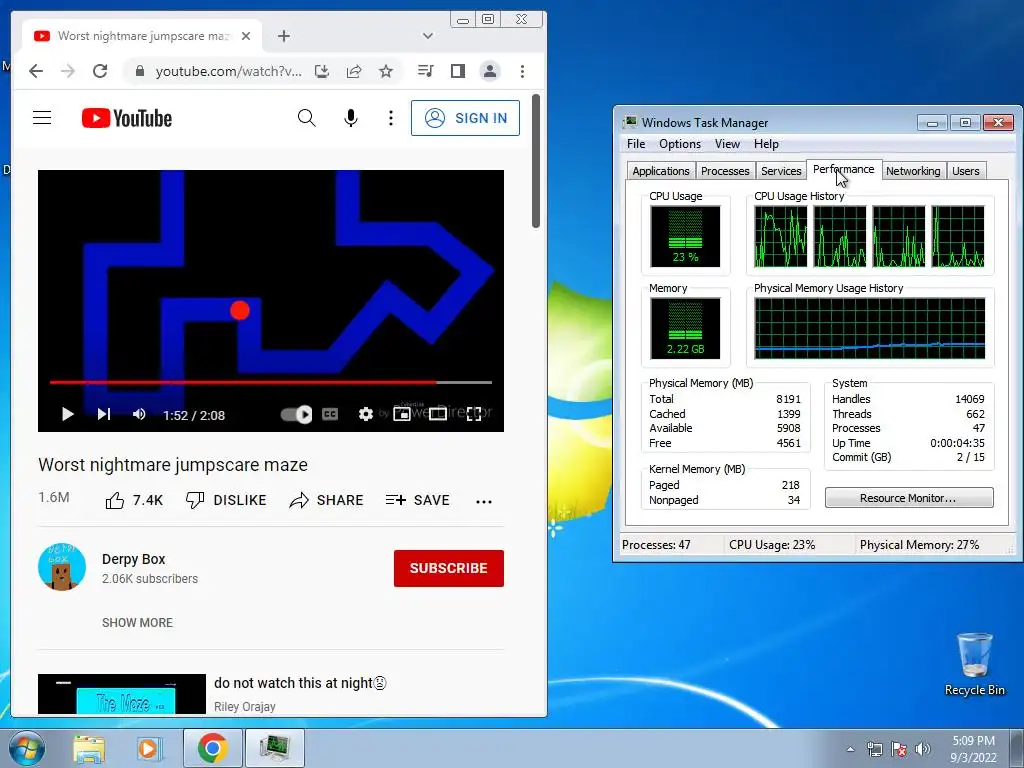The image size is (1024, 768).
Task: Click the YouTube logo
Action: 127,118
